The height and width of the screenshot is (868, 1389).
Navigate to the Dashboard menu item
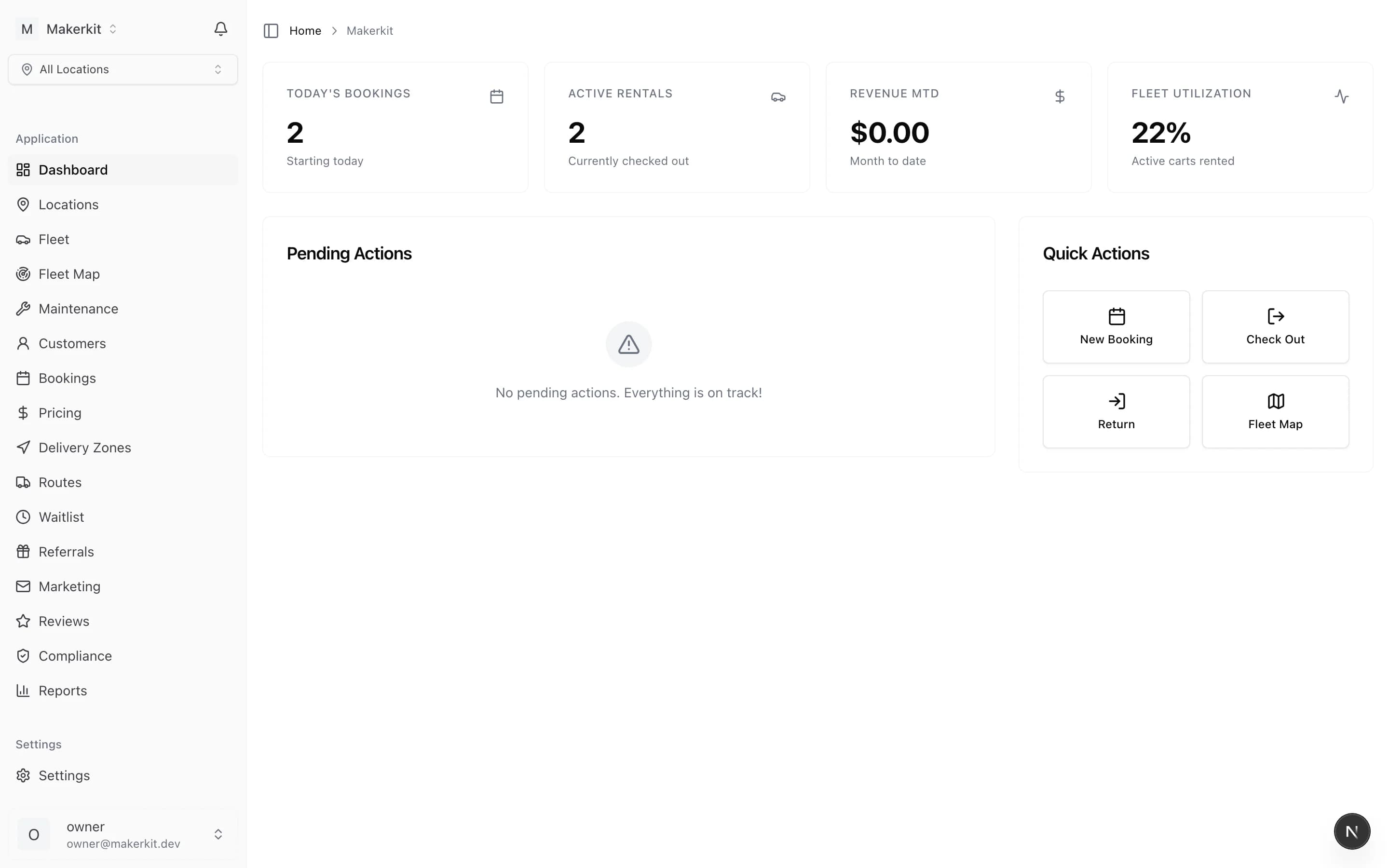73,169
